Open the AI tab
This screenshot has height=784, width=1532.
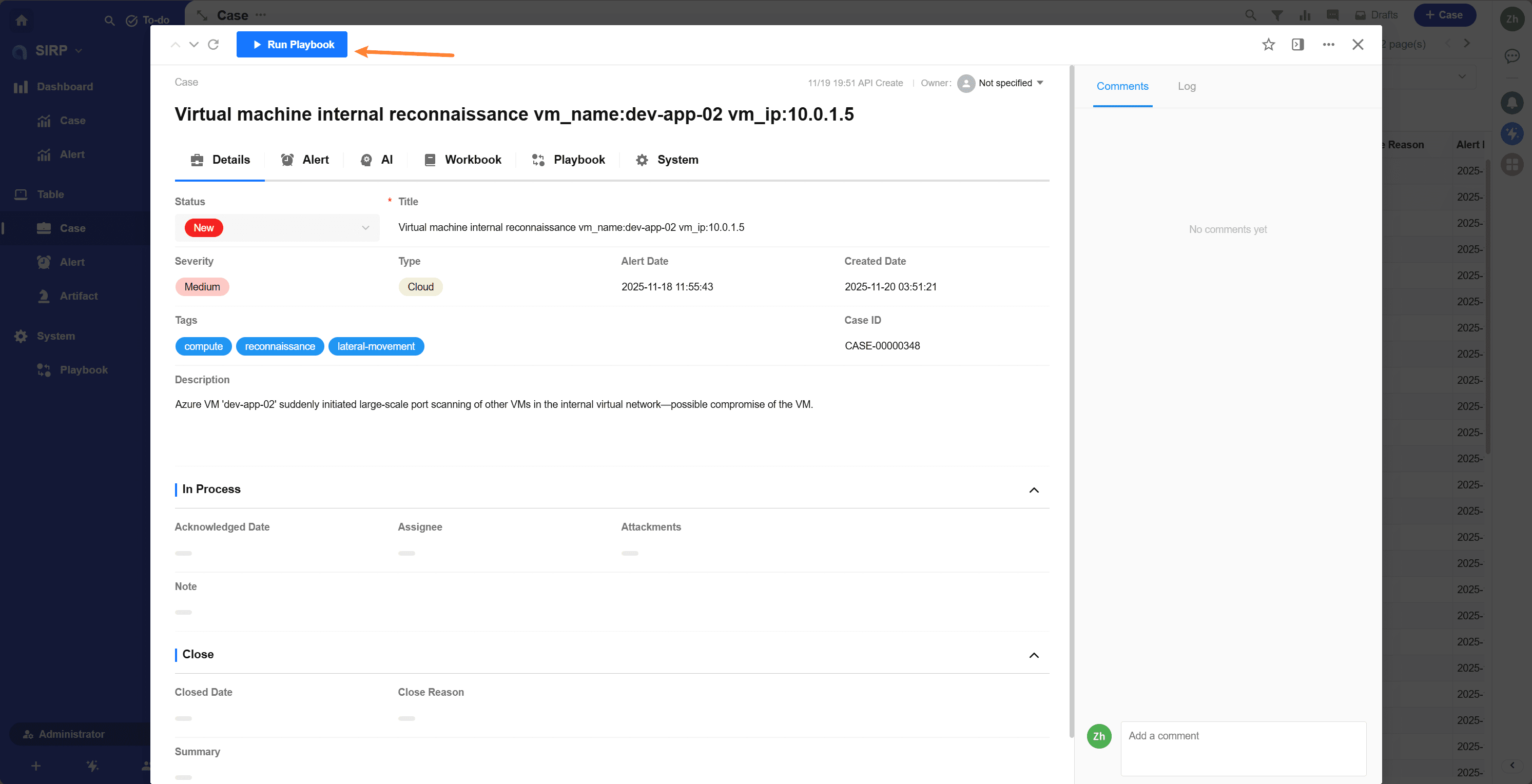pyautogui.click(x=377, y=159)
